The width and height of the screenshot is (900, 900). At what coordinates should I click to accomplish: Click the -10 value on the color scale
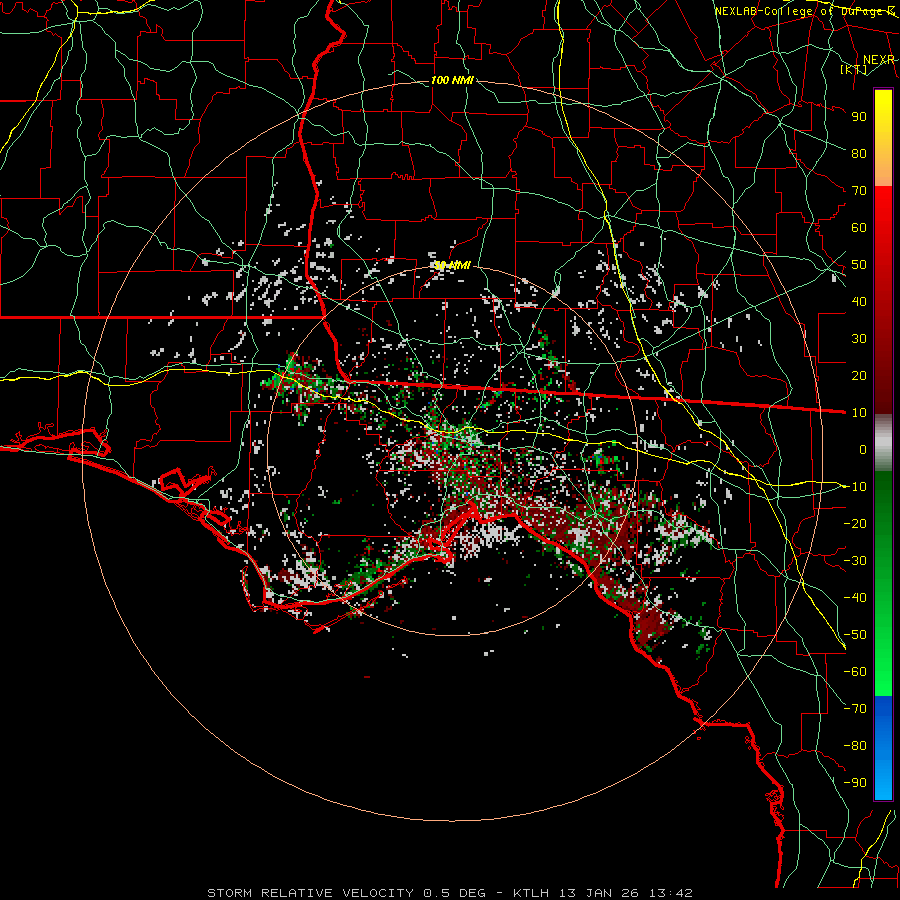coord(855,487)
